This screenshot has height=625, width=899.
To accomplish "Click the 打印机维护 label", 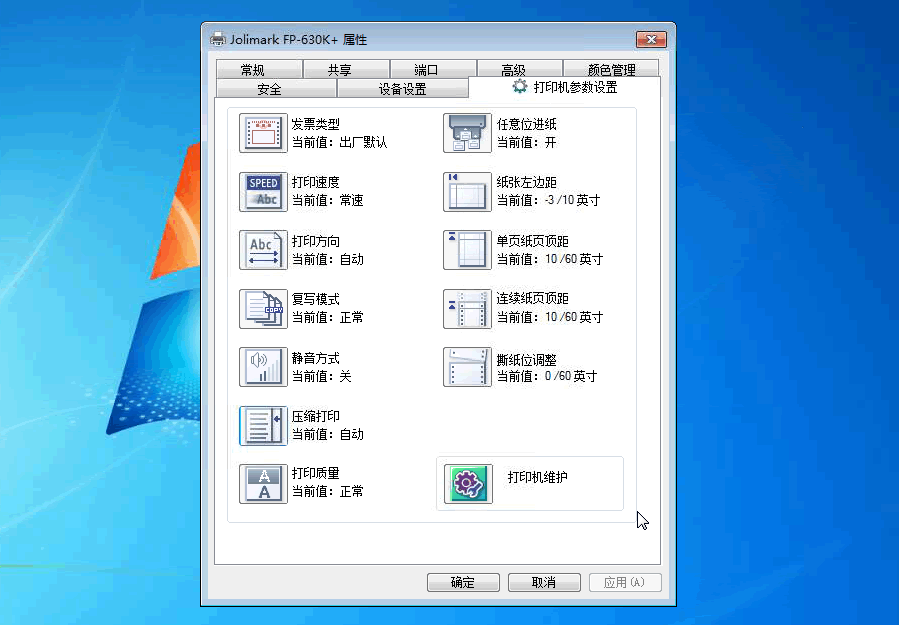I will [538, 477].
